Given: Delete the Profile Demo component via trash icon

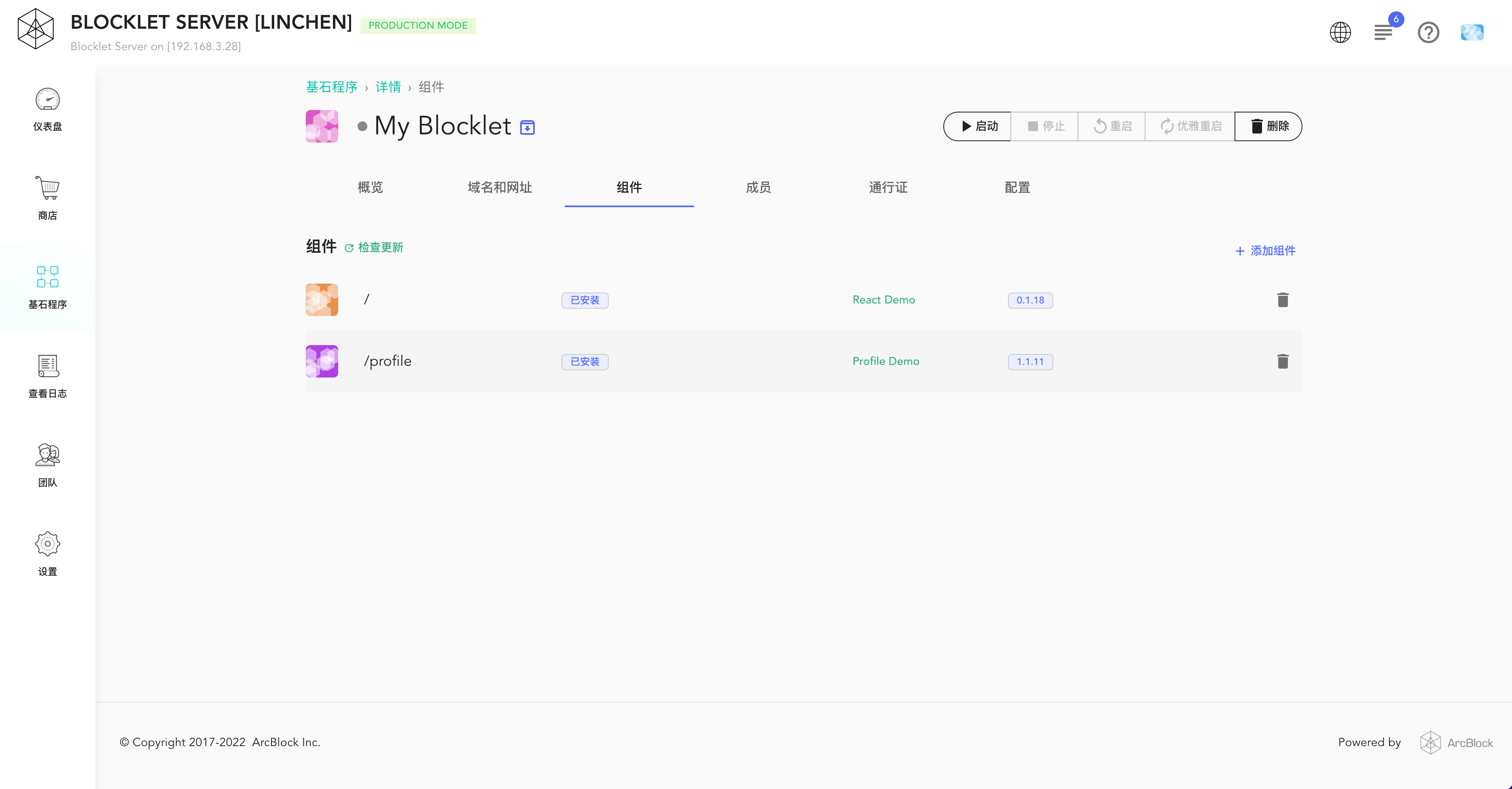Looking at the screenshot, I should coord(1283,362).
